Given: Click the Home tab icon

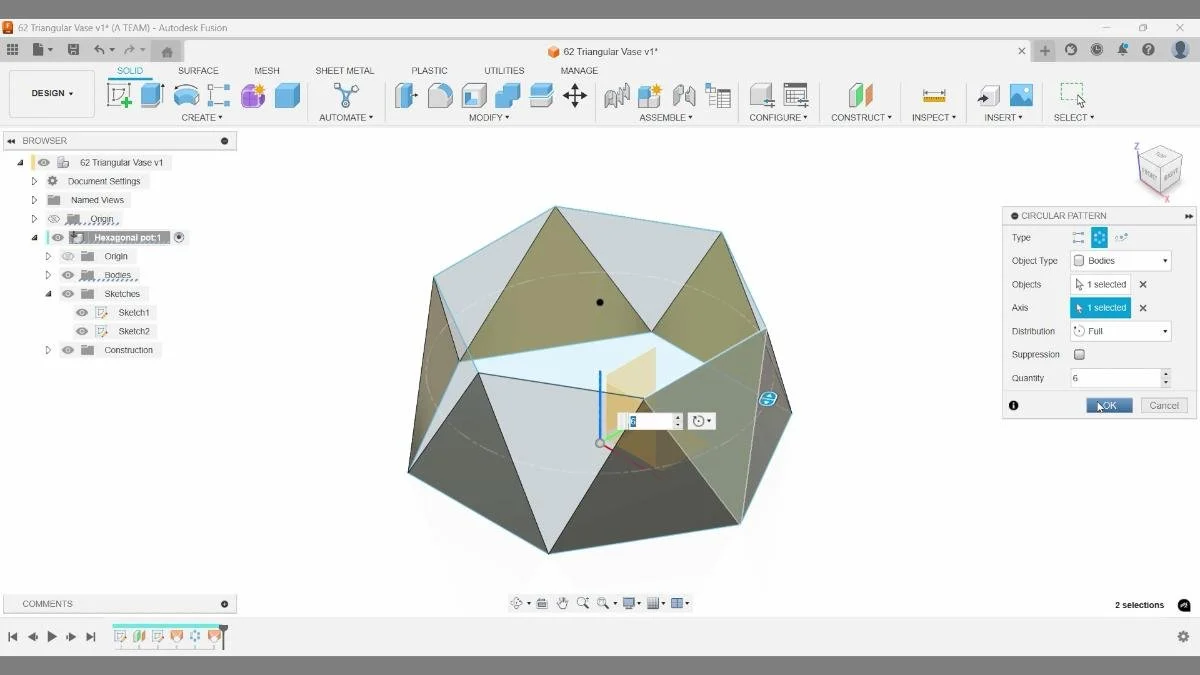Looking at the screenshot, I should coord(167,51).
